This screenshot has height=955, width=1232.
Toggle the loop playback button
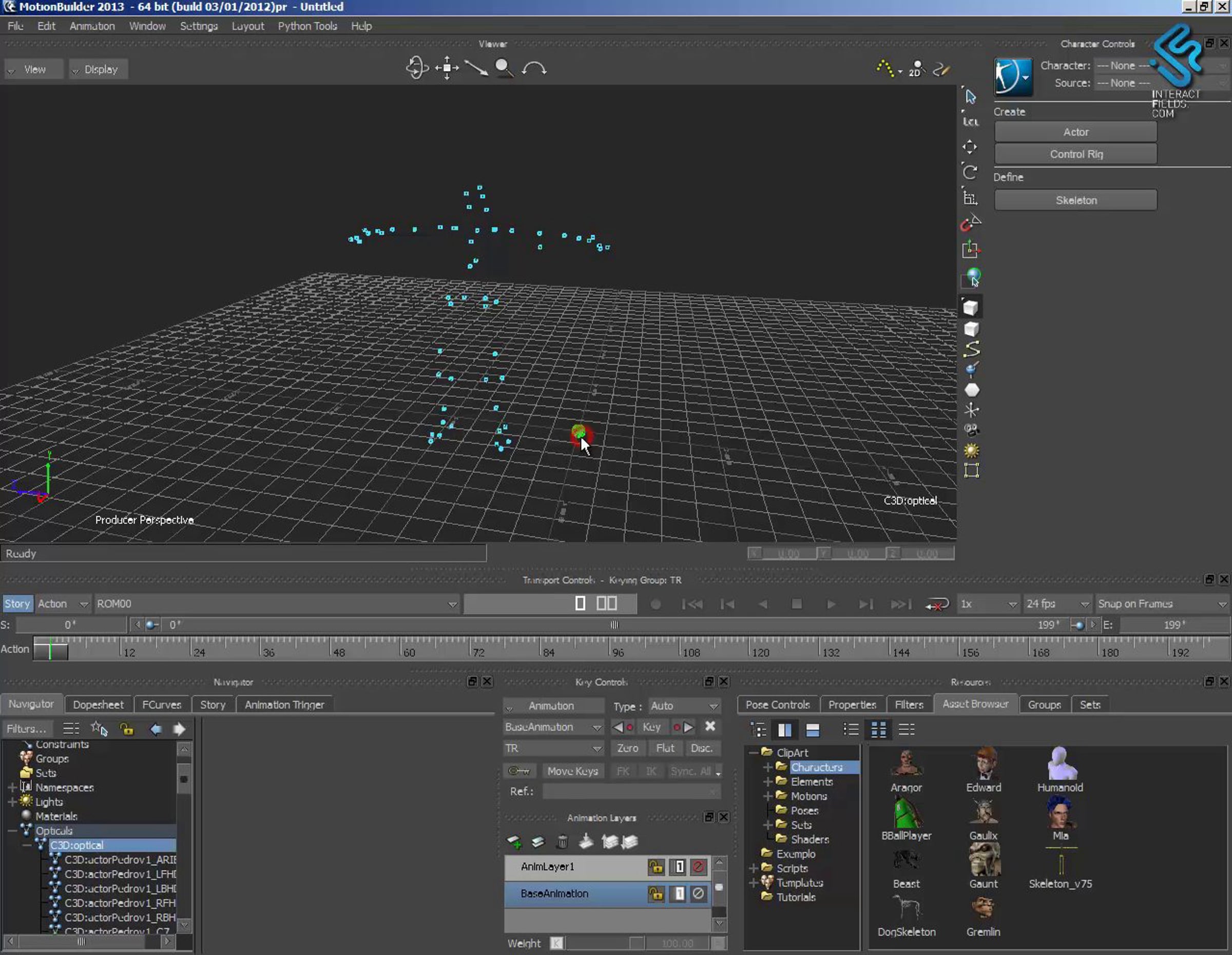(937, 604)
